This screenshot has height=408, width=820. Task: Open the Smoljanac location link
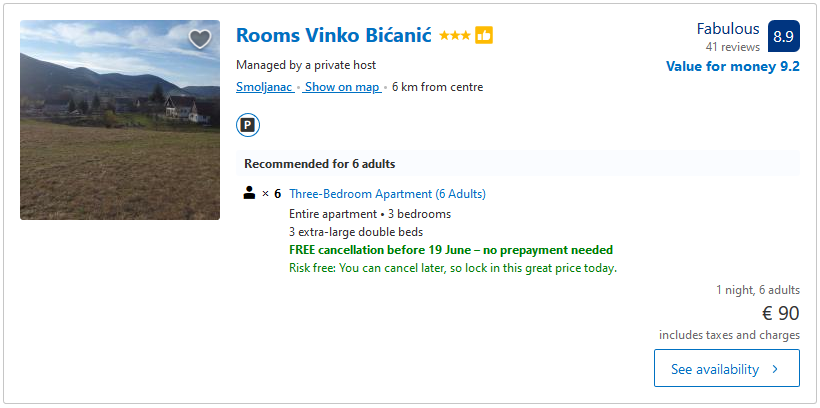(264, 87)
